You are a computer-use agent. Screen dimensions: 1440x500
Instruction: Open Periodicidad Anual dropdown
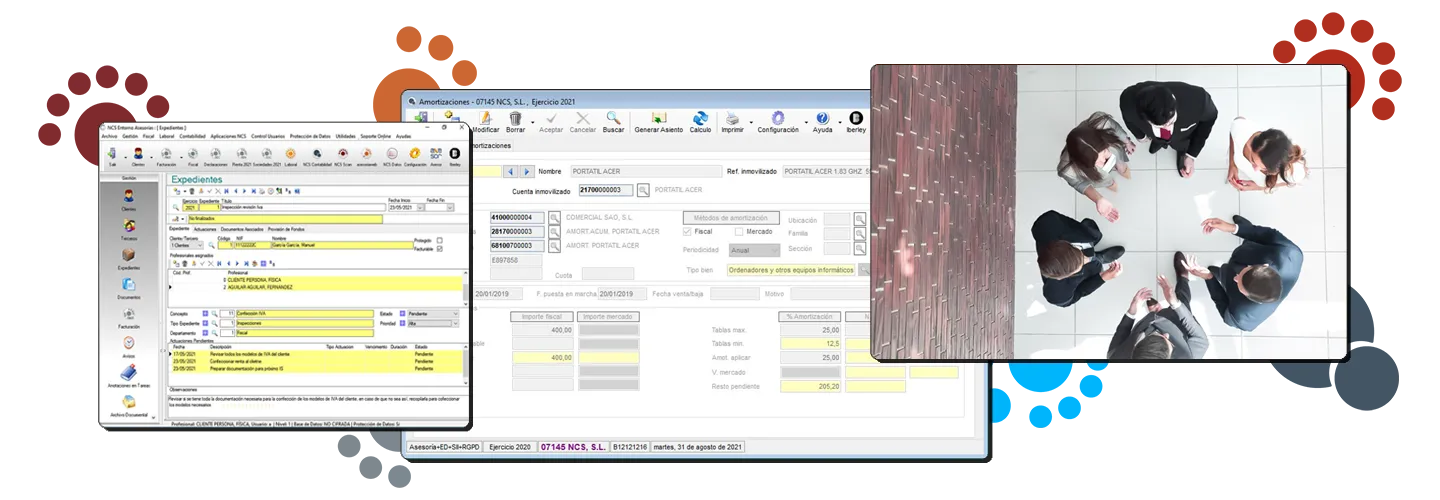tap(755, 250)
